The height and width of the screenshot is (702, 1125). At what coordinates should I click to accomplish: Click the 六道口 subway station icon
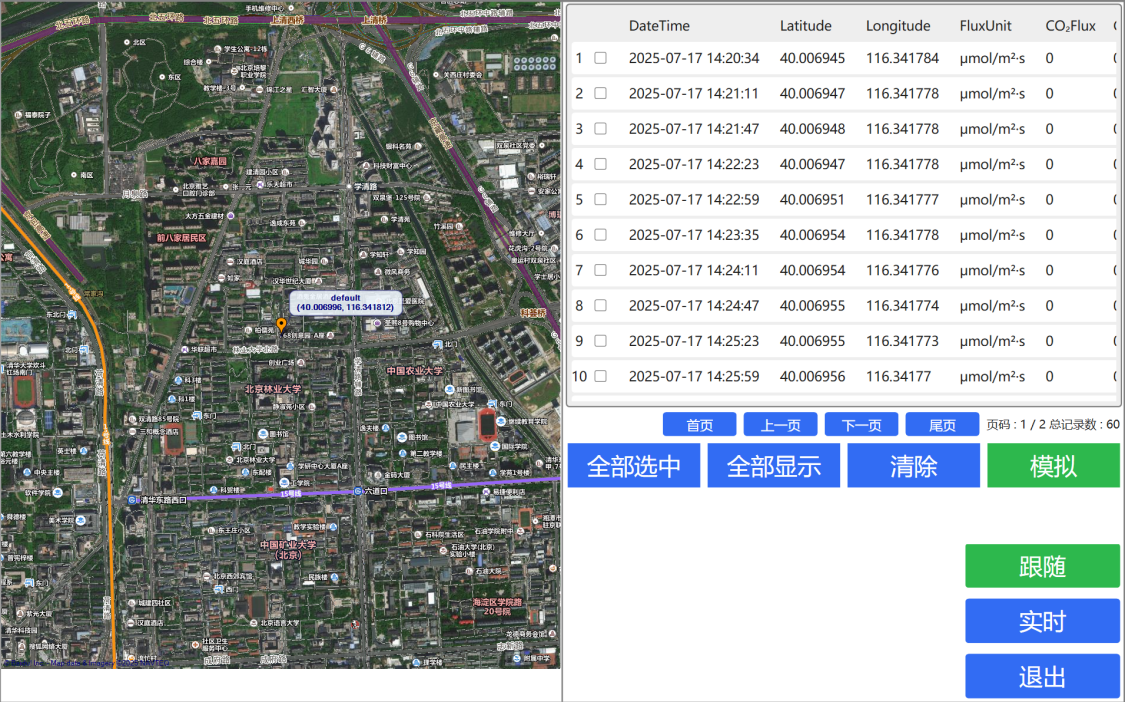point(357,491)
